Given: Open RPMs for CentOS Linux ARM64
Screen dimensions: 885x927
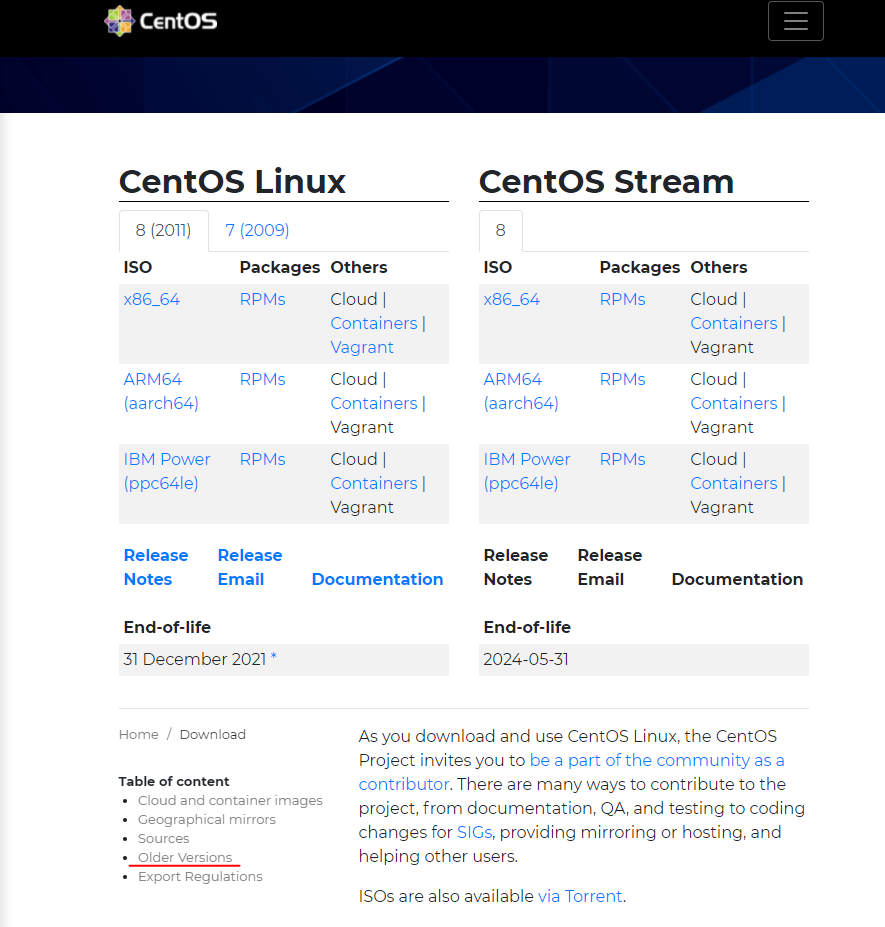Looking at the screenshot, I should pyautogui.click(x=262, y=379).
